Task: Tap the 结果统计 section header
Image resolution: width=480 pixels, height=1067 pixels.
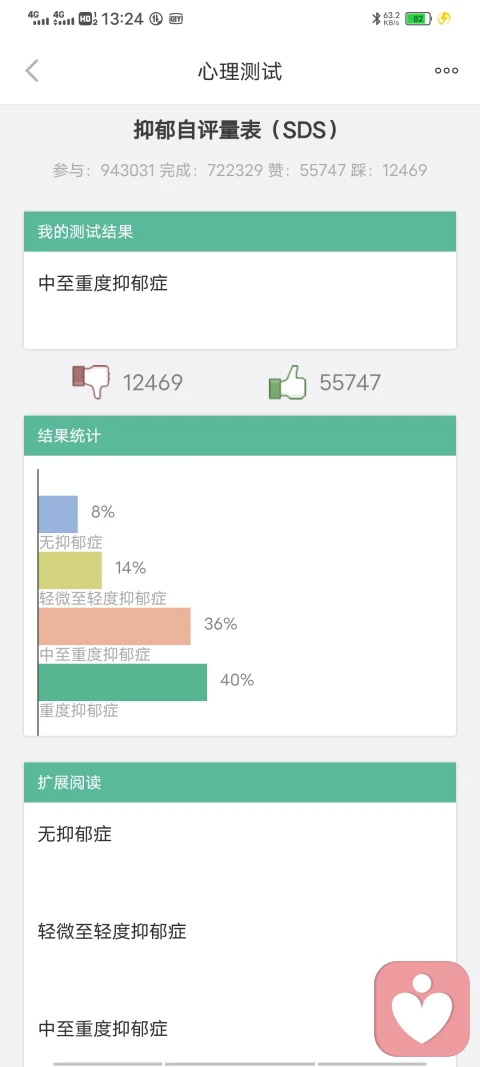Action: (240, 436)
